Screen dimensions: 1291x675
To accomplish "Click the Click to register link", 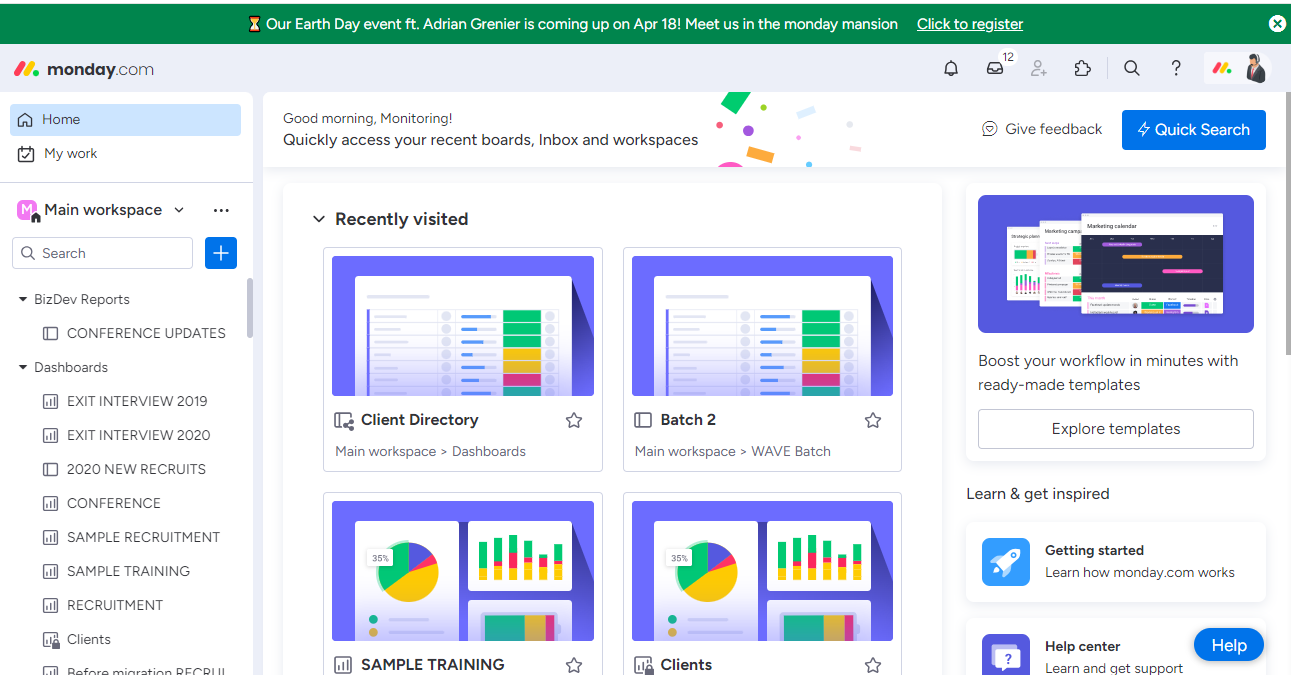I will pyautogui.click(x=970, y=24).
